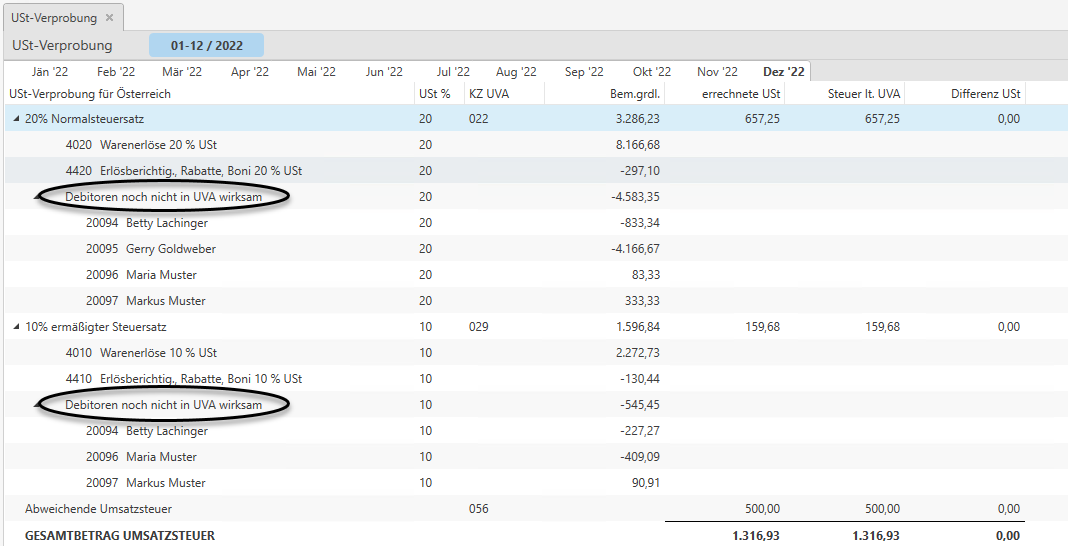Viewport: 1068px width, 546px height.
Task: Open the 01-12 / 2022 period selector
Action: (206, 45)
